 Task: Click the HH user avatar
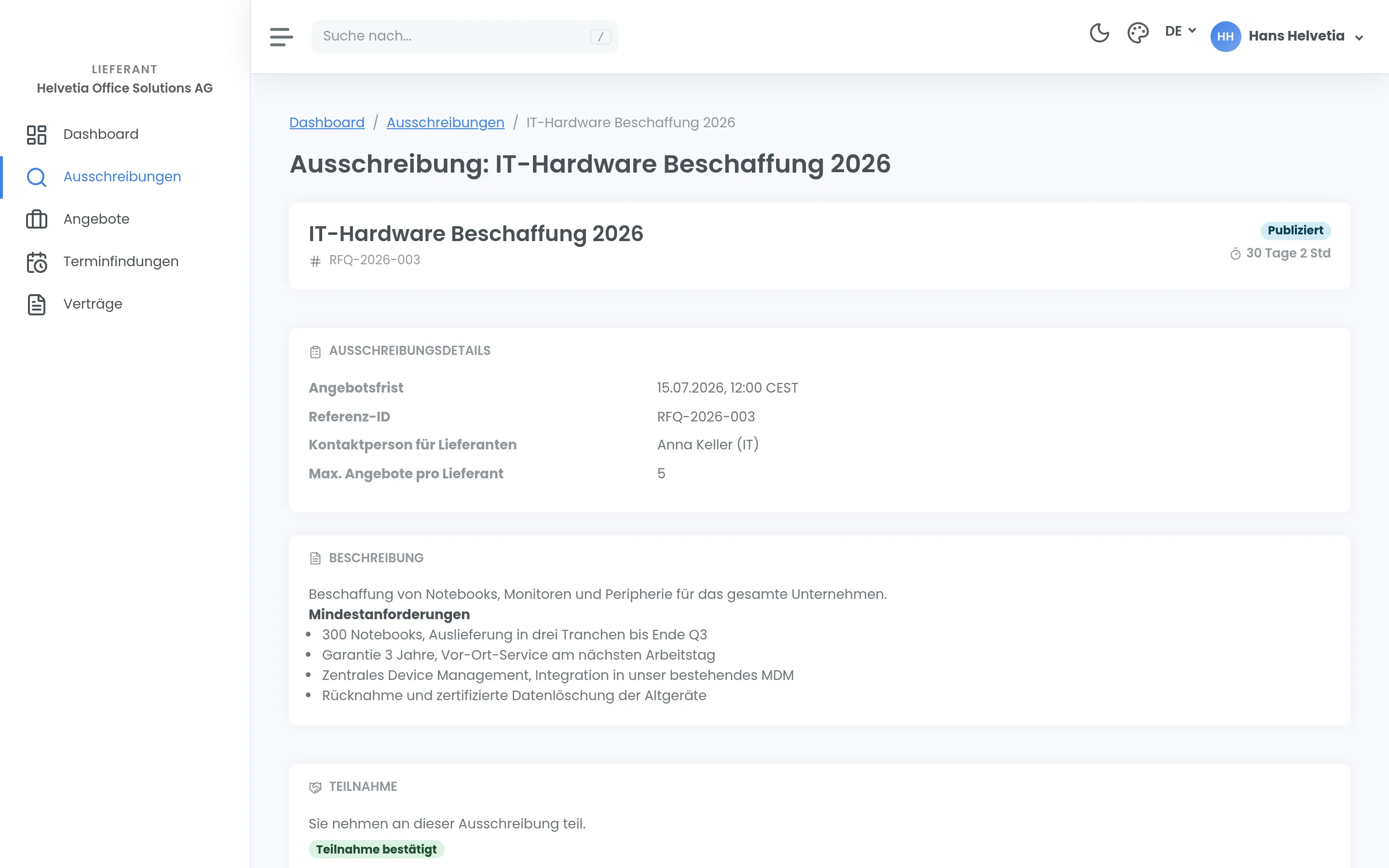(x=1226, y=36)
